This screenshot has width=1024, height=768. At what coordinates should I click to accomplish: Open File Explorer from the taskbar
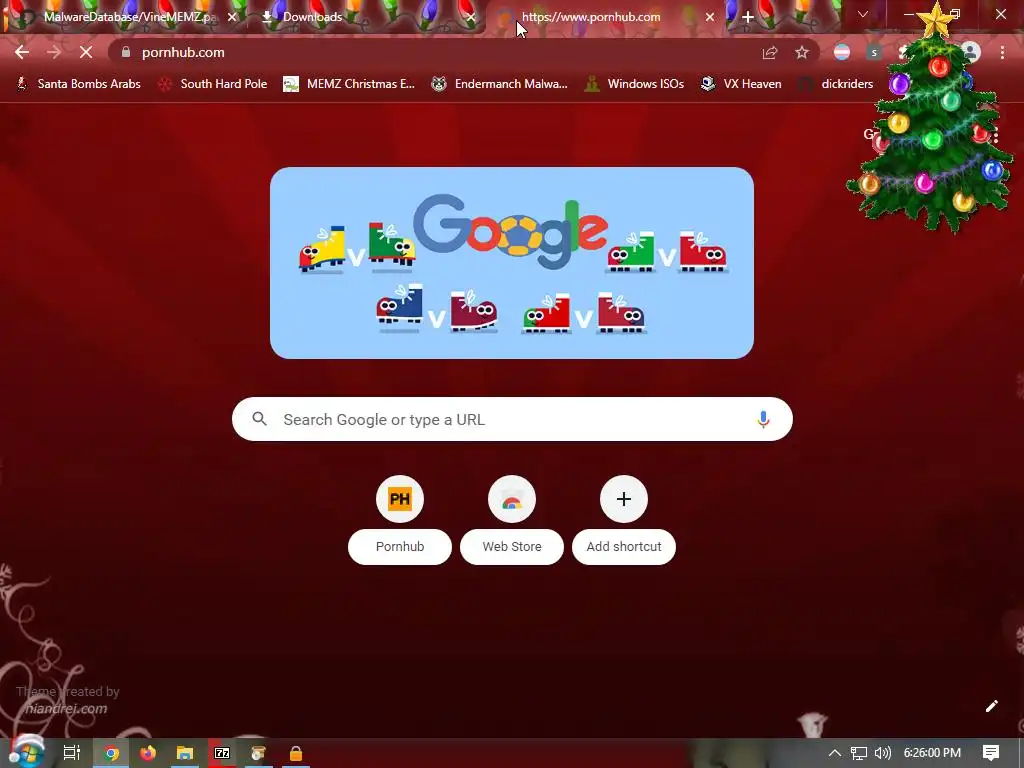[185, 753]
